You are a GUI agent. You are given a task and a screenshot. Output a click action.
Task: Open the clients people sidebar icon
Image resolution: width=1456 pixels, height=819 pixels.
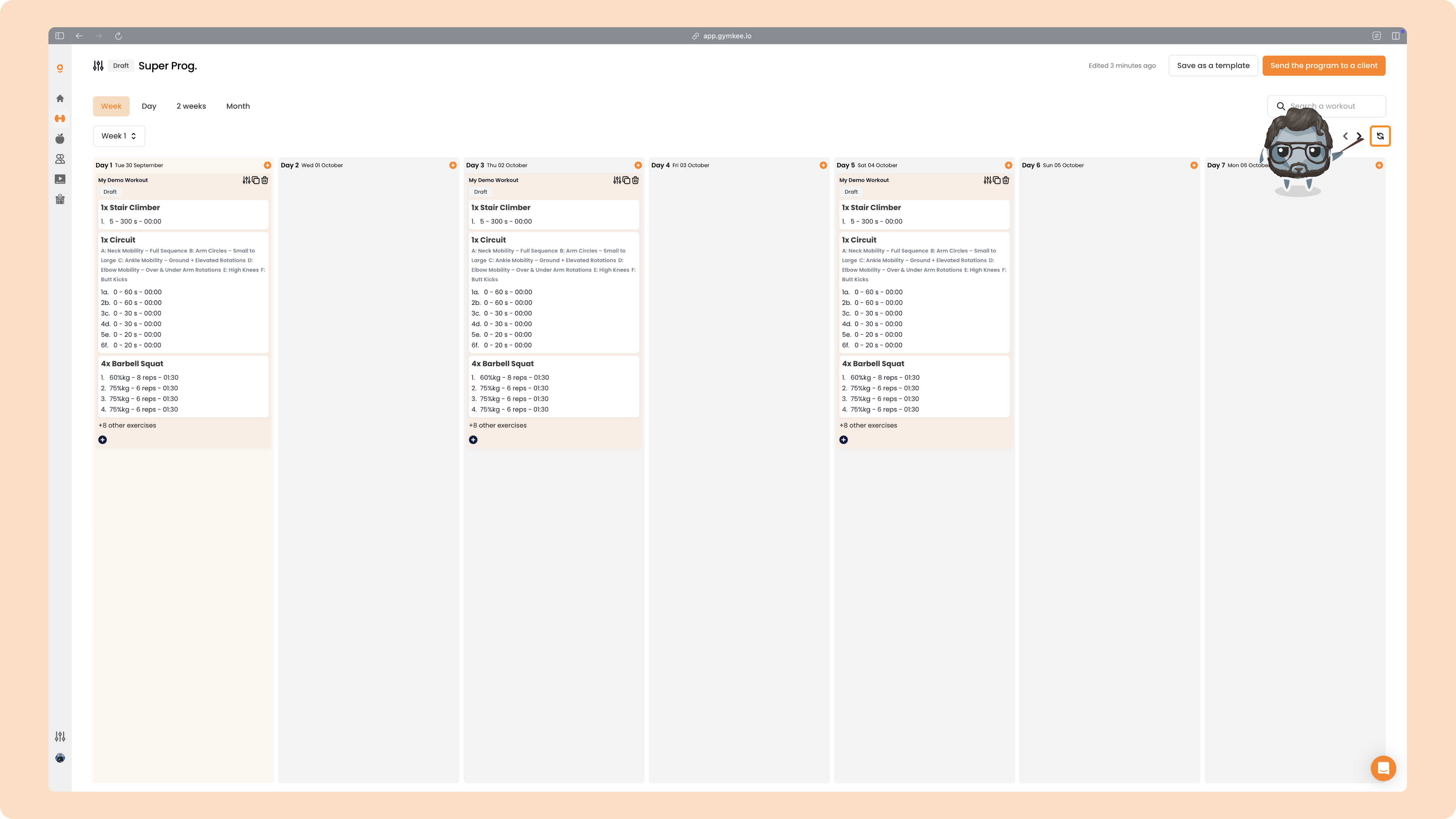(60, 159)
